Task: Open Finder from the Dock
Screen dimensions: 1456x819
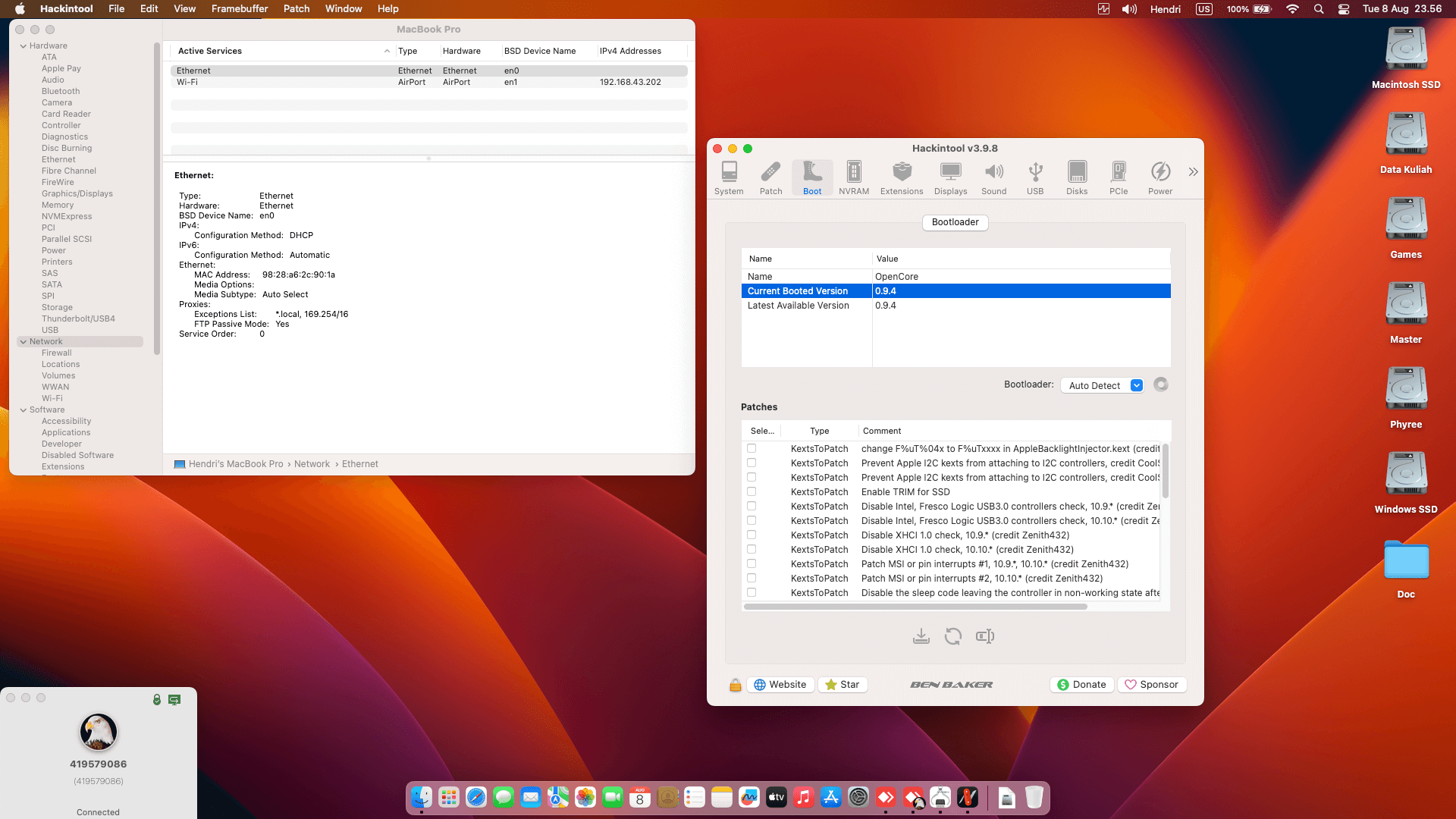Action: click(x=422, y=798)
